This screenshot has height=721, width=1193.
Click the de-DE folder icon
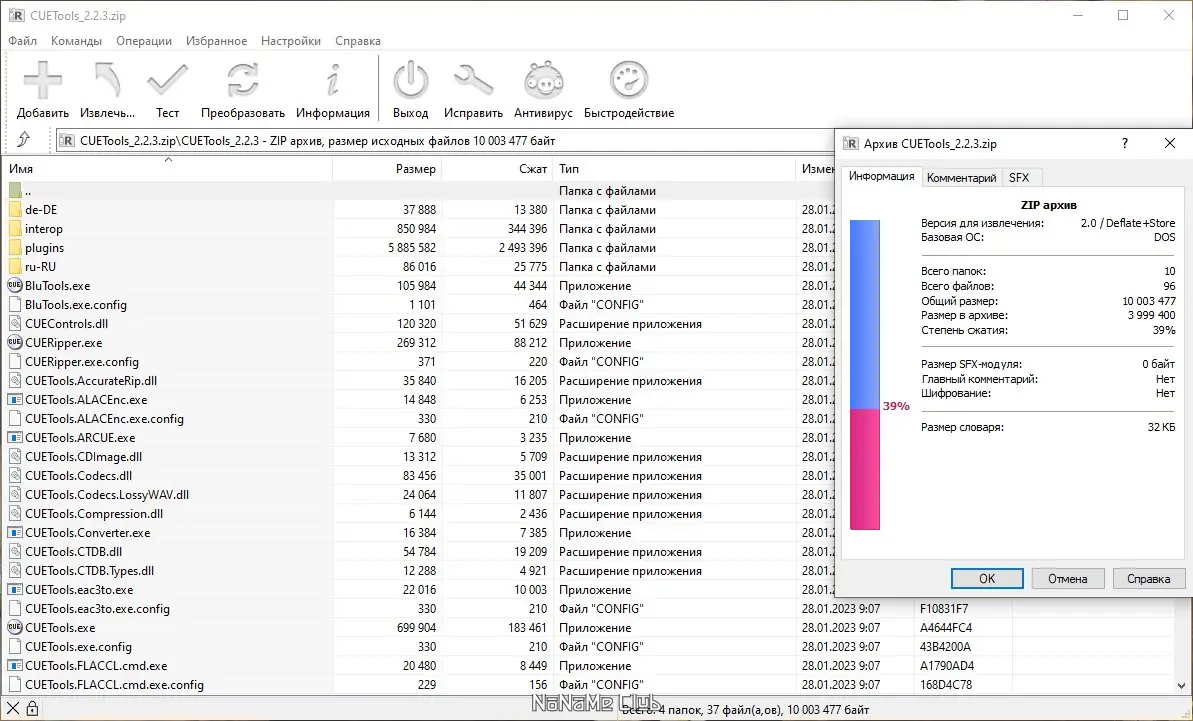15,210
